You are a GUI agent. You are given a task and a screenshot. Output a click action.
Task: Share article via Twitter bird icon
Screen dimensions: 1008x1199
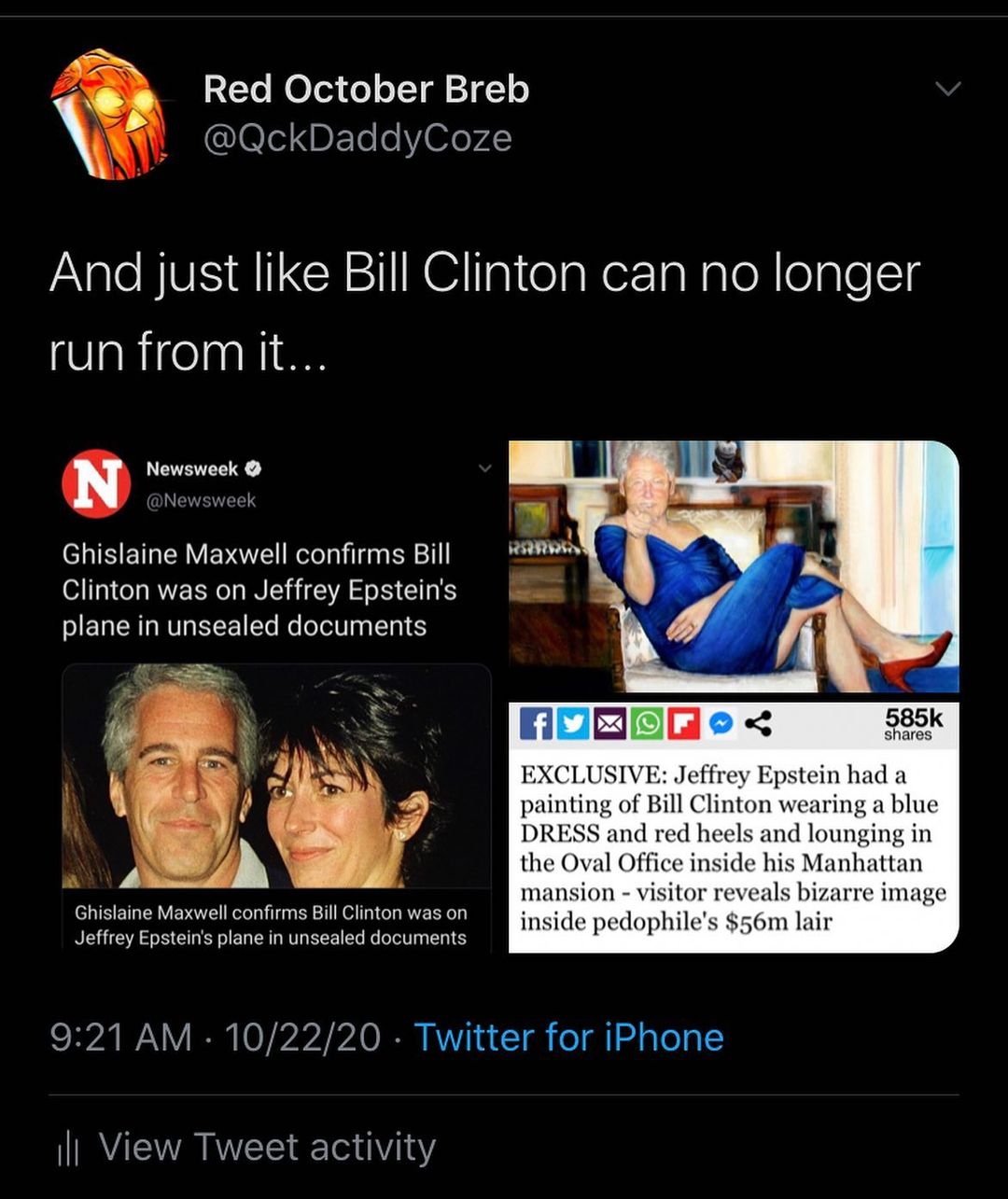571,724
